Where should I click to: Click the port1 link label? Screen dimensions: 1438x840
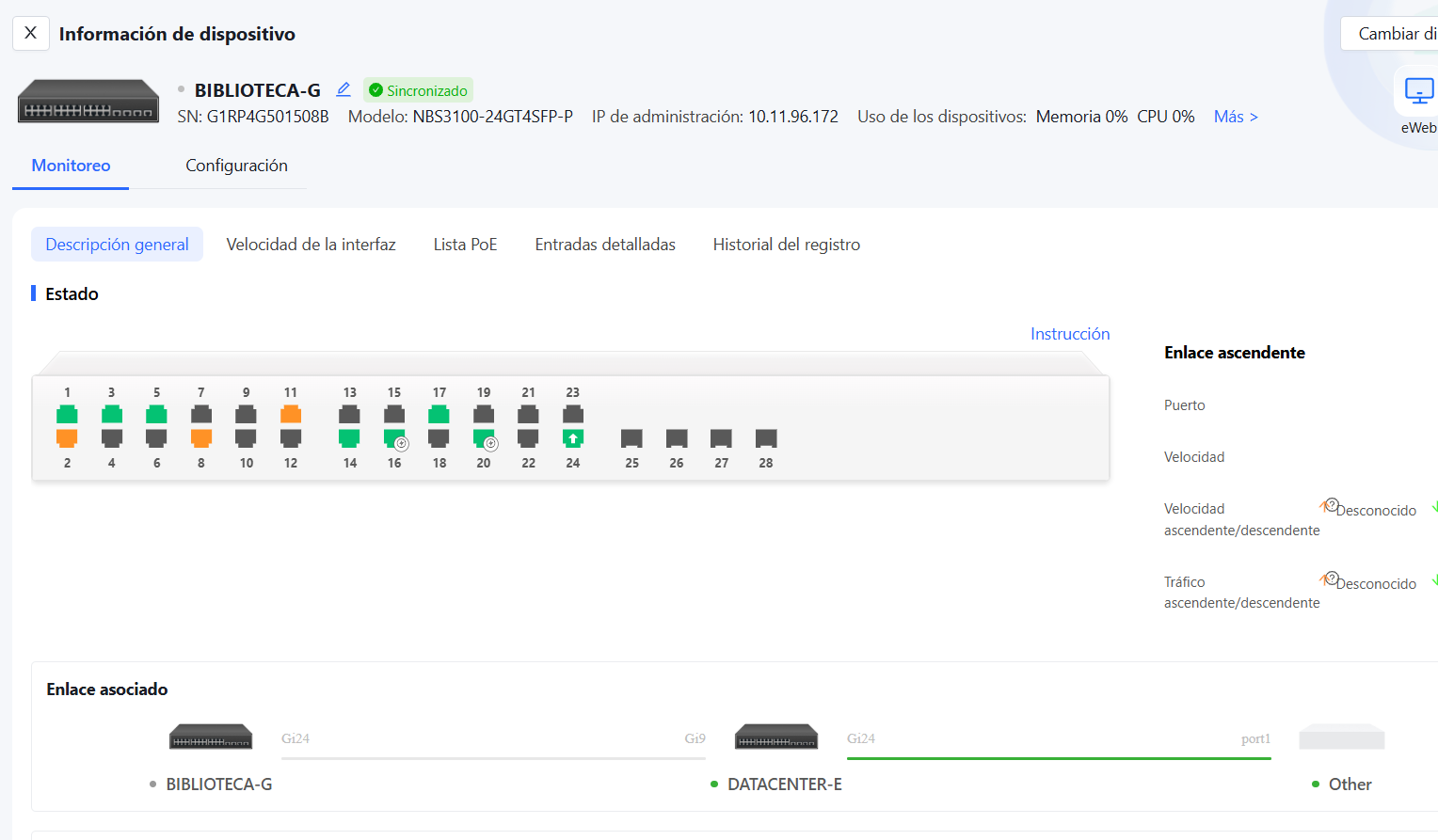point(1255,738)
